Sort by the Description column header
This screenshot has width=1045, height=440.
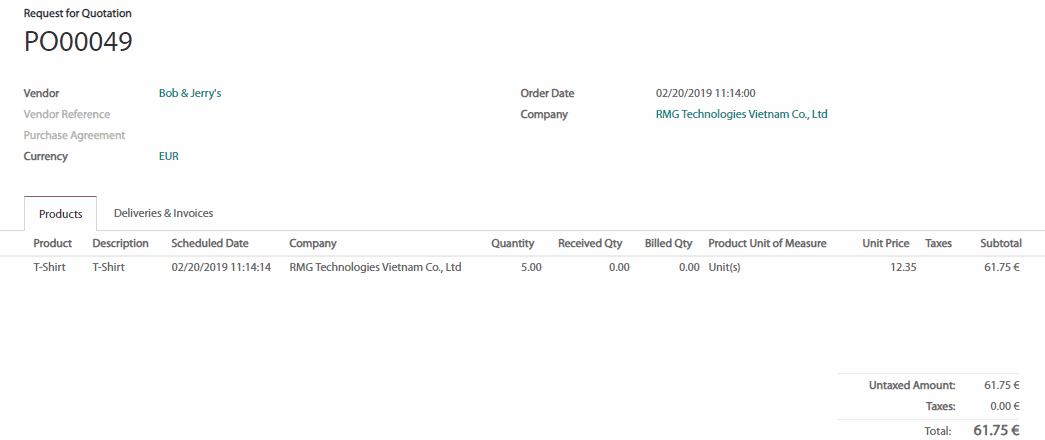click(120, 243)
